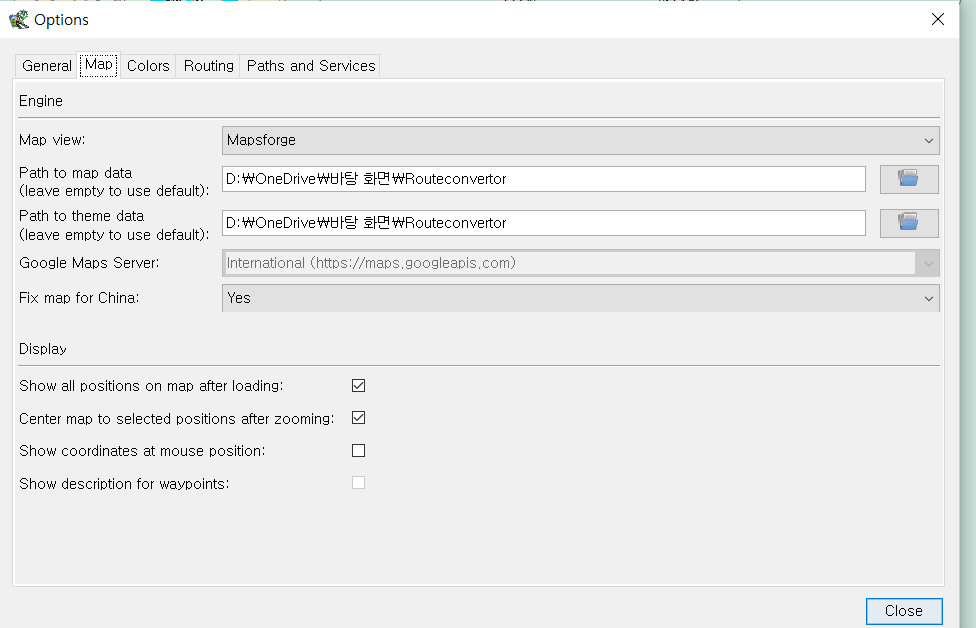The height and width of the screenshot is (628, 976).
Task: Click into the Path to map data field
Action: [x=543, y=179]
